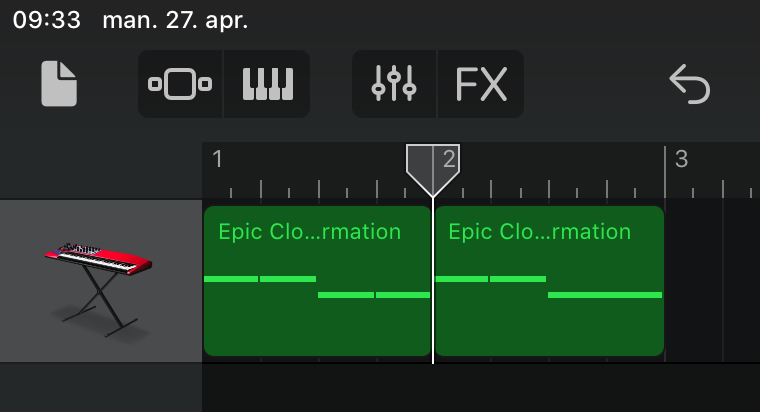This screenshot has width=760, height=412.
Task: Tap the bar 2 number in ruler
Action: pos(451,159)
